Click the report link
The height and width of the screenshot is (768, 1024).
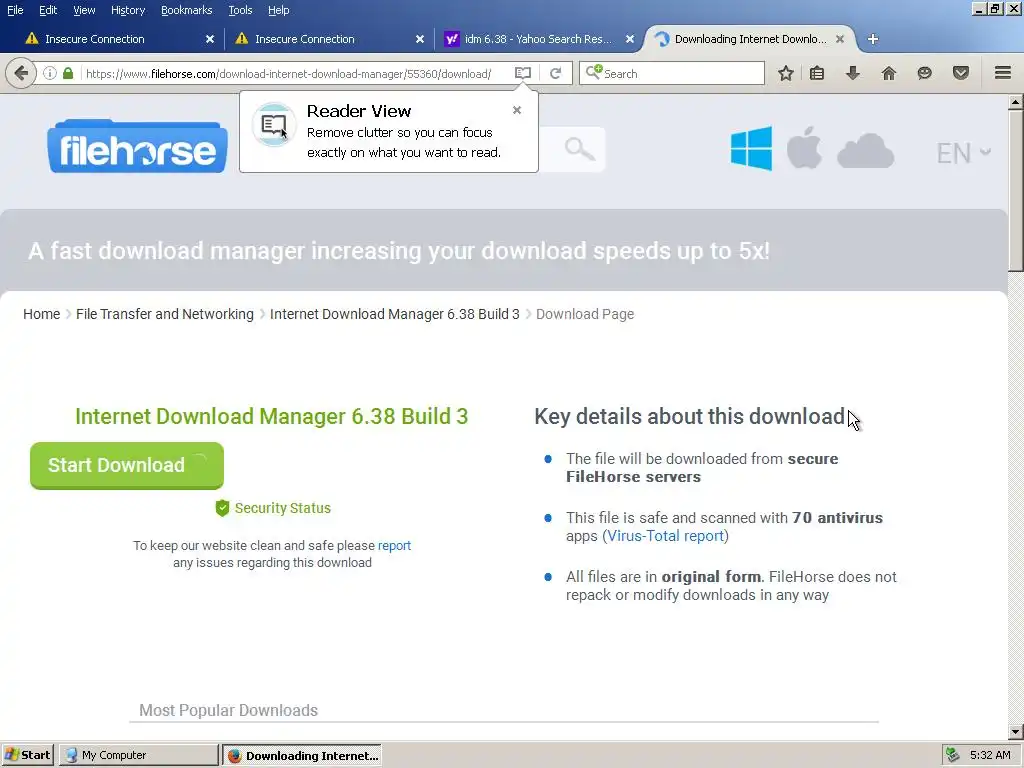pos(394,545)
